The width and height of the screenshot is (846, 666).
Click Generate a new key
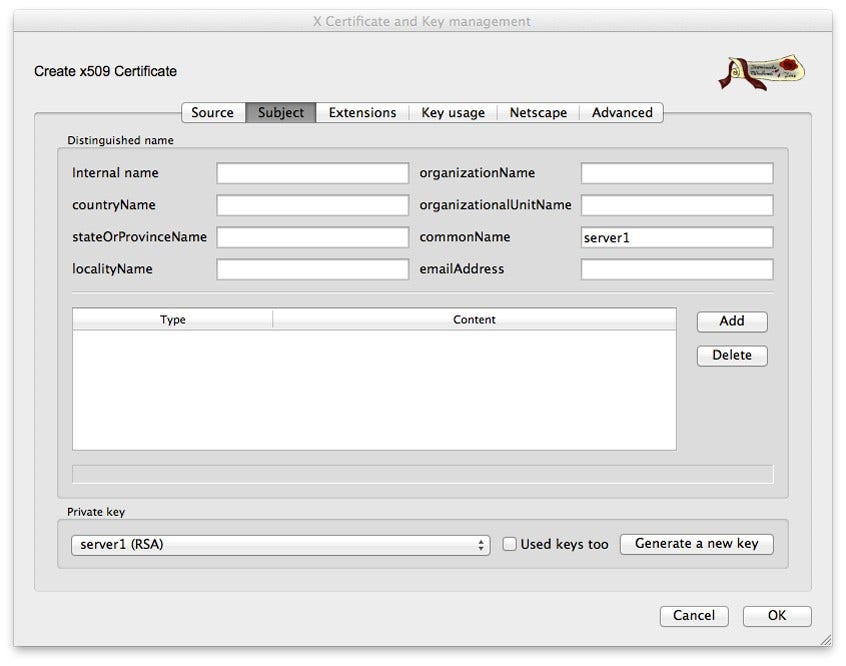click(x=696, y=544)
